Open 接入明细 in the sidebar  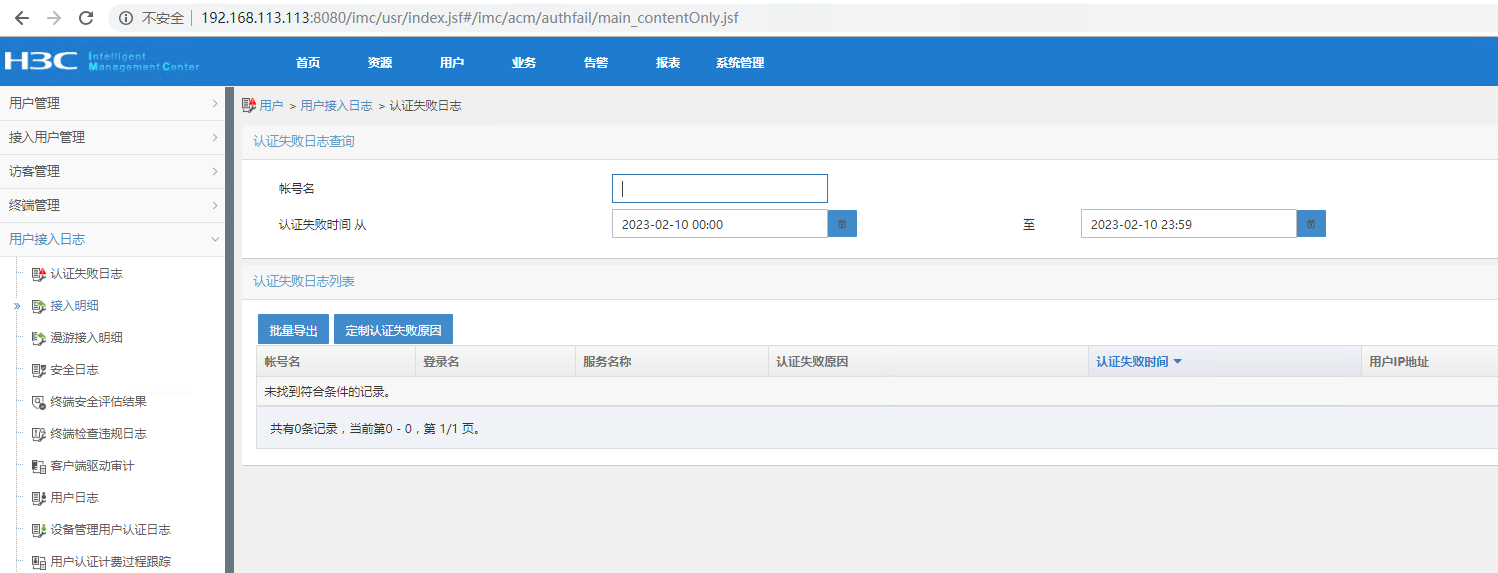(75, 306)
